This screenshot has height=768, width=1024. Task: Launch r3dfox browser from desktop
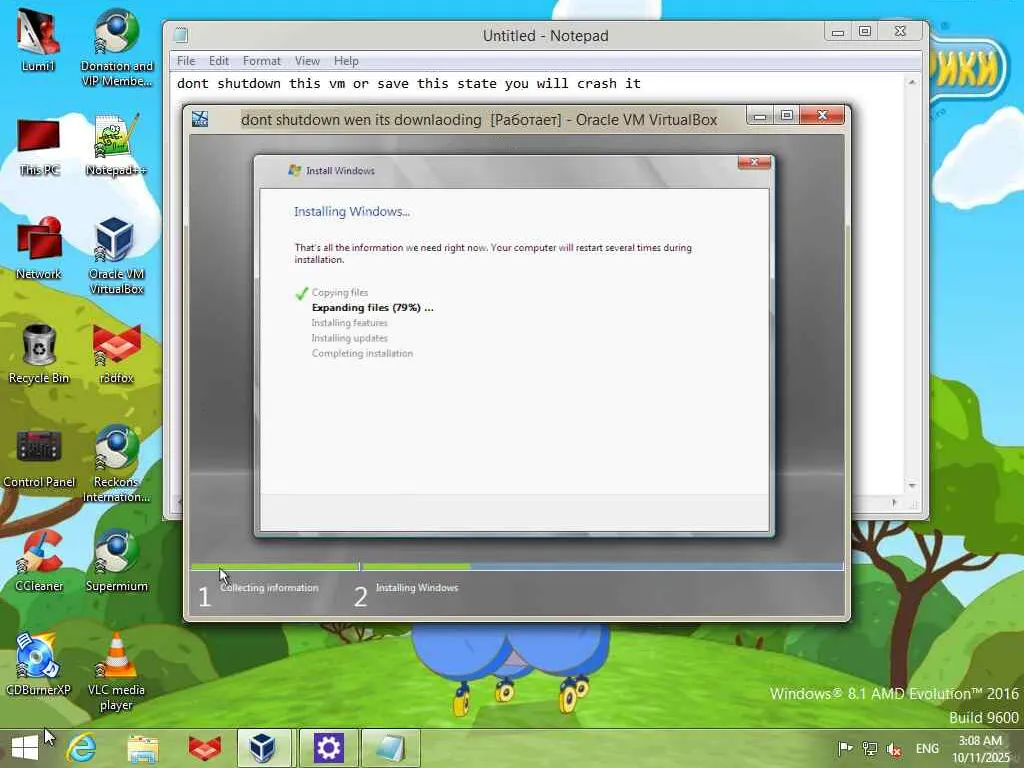tap(116, 354)
